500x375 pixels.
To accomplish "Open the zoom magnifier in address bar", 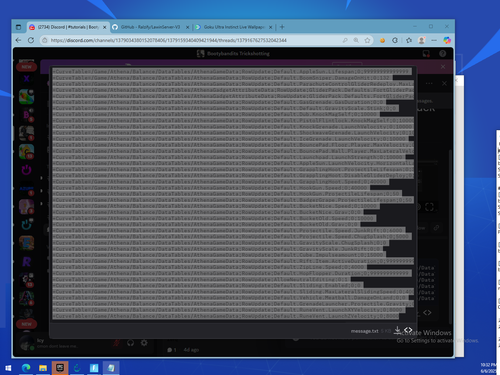I will point(356,40).
